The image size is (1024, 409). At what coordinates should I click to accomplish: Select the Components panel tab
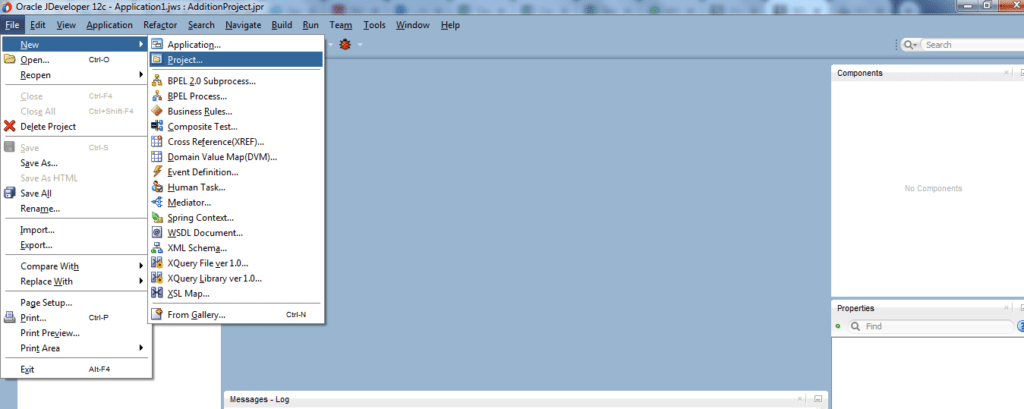pos(859,73)
